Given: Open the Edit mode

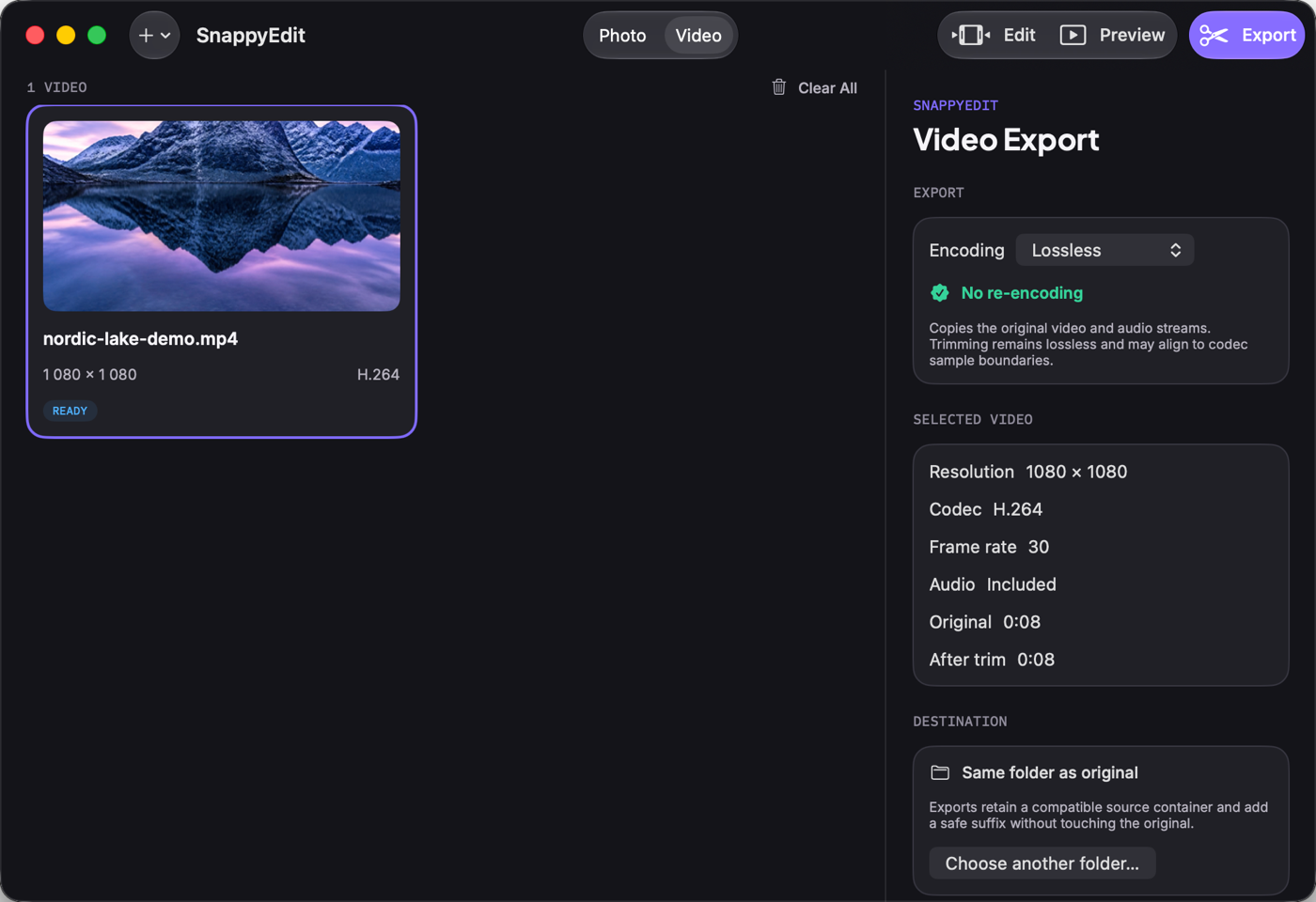Looking at the screenshot, I should tap(995, 36).
